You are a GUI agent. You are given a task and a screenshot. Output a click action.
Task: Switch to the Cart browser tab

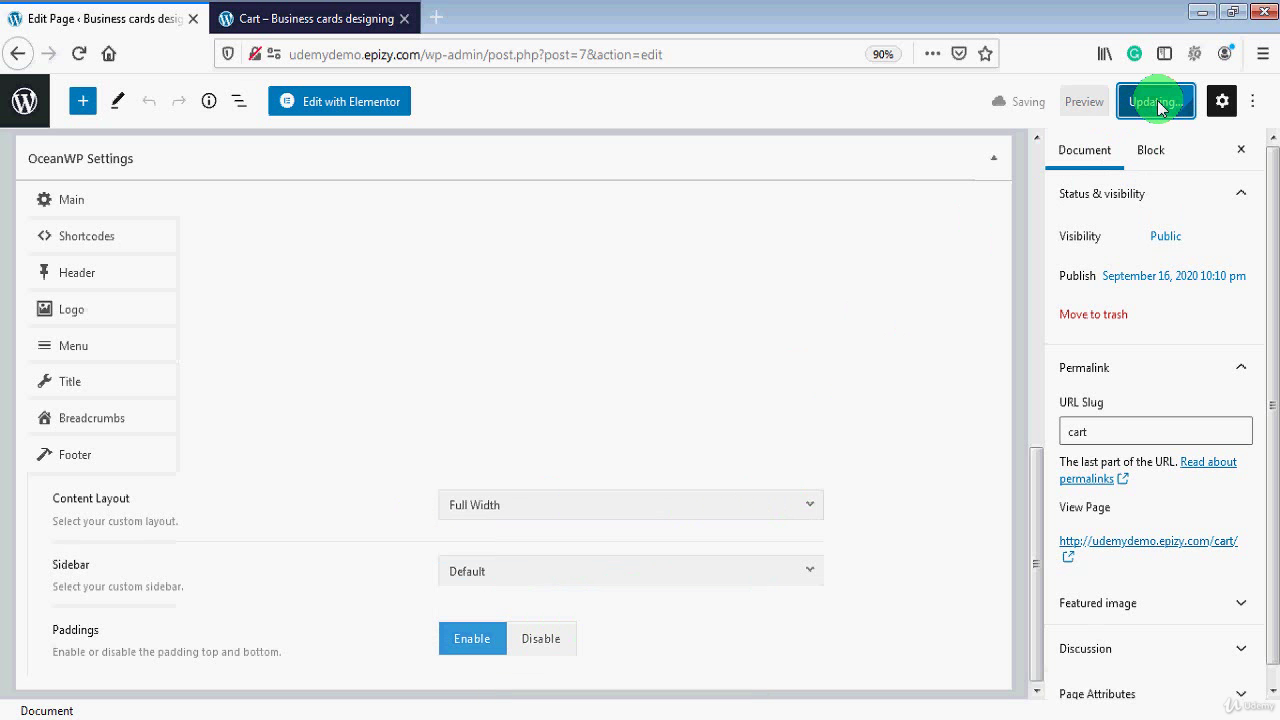click(314, 19)
